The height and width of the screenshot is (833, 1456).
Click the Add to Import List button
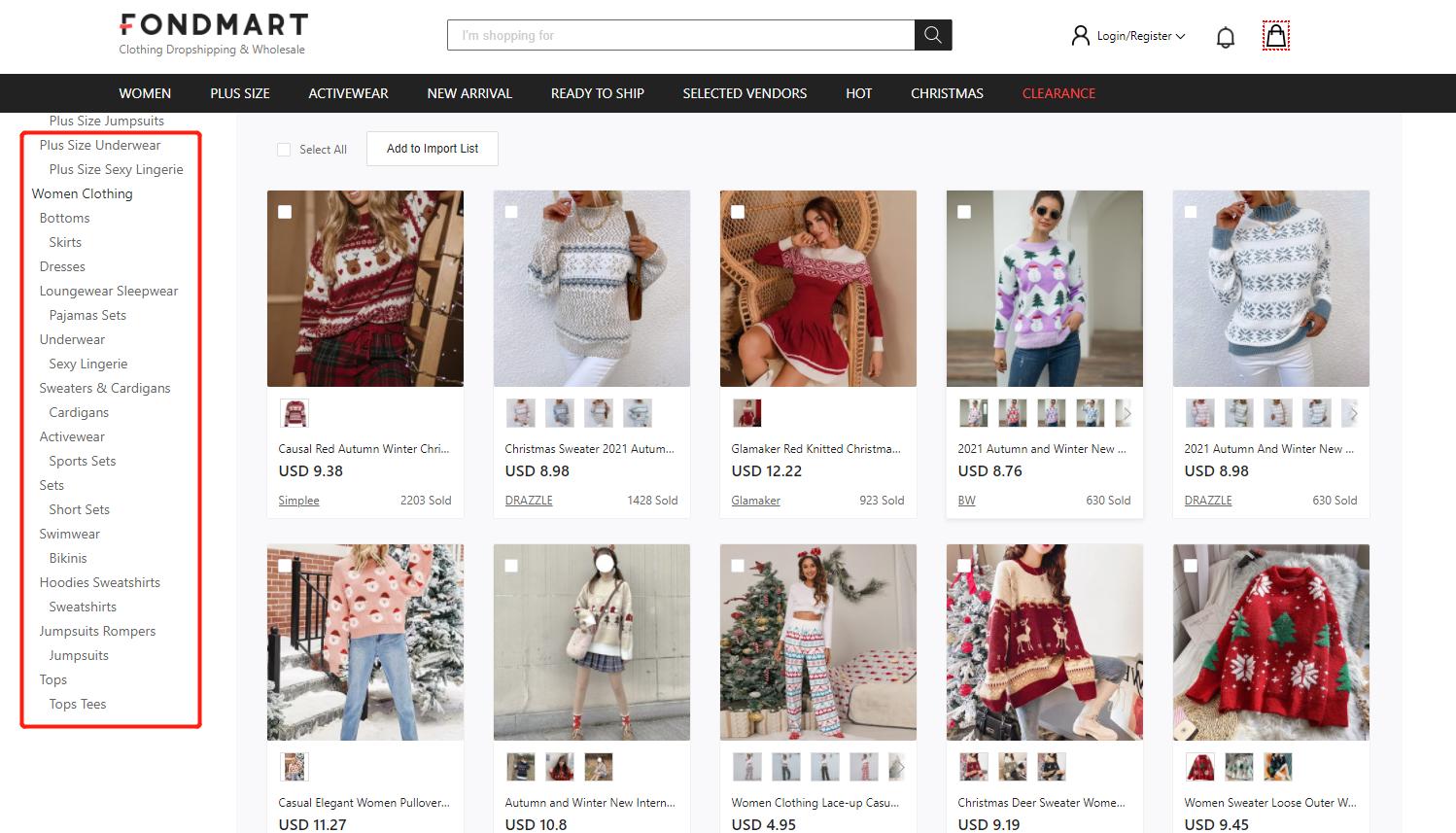pyautogui.click(x=433, y=149)
